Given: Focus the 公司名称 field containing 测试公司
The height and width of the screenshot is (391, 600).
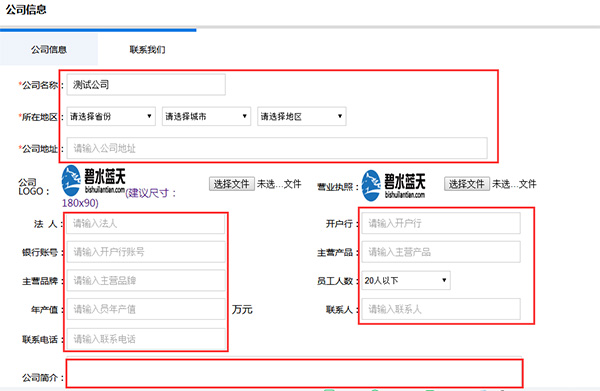Looking at the screenshot, I should point(146,85).
